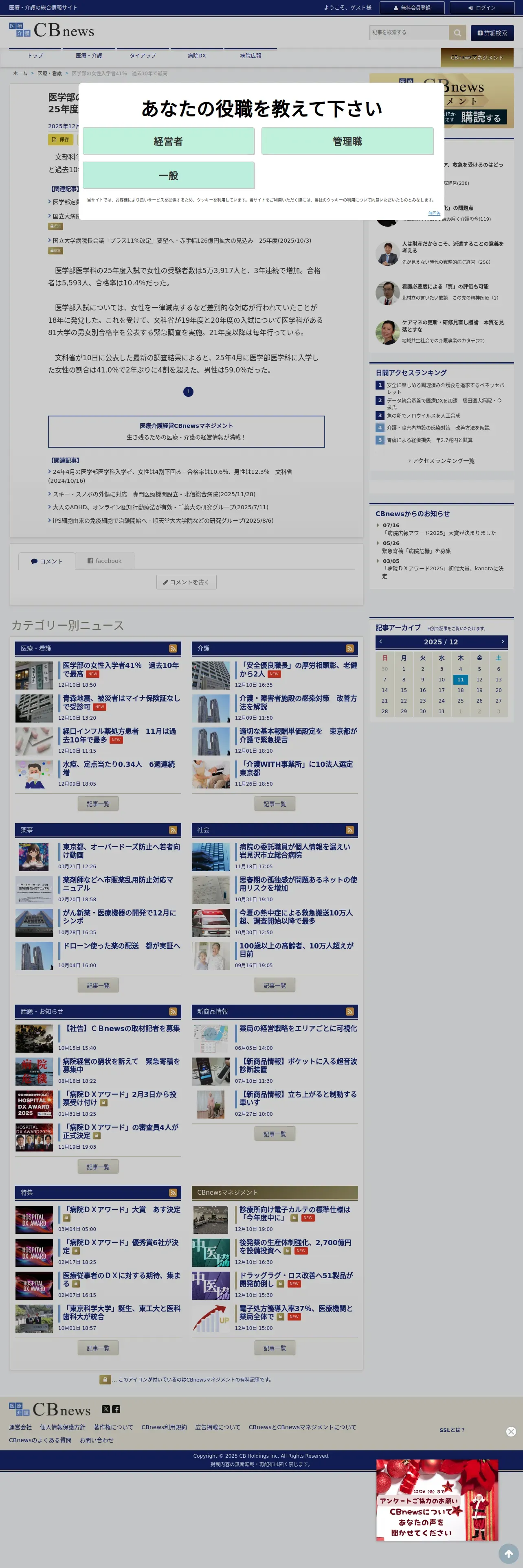Image resolution: width=523 pixels, height=1568 pixels.
Task: Click the Christmas アンケート survey banner
Action: (x=437, y=1500)
